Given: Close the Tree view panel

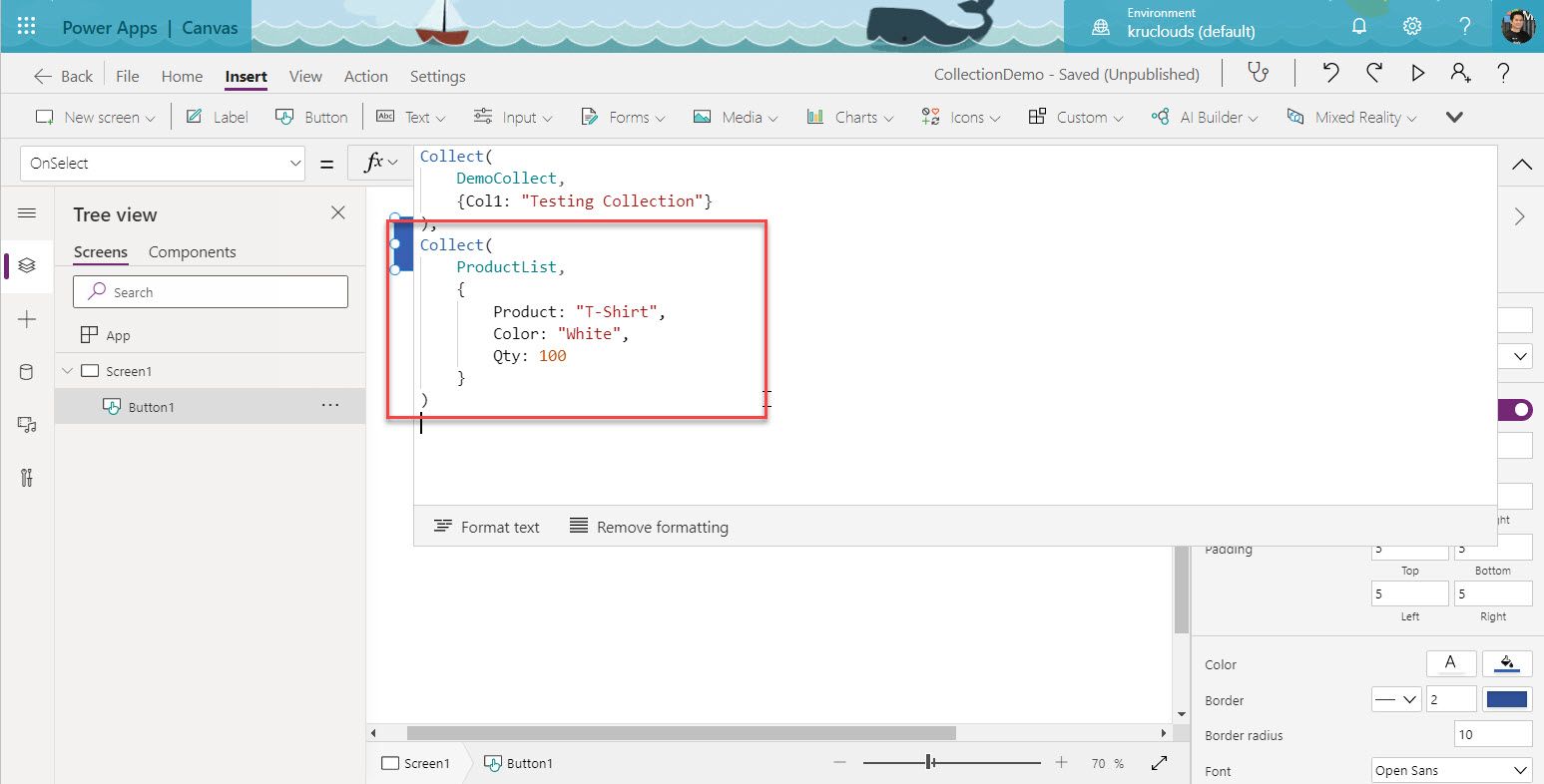Looking at the screenshot, I should [338, 213].
